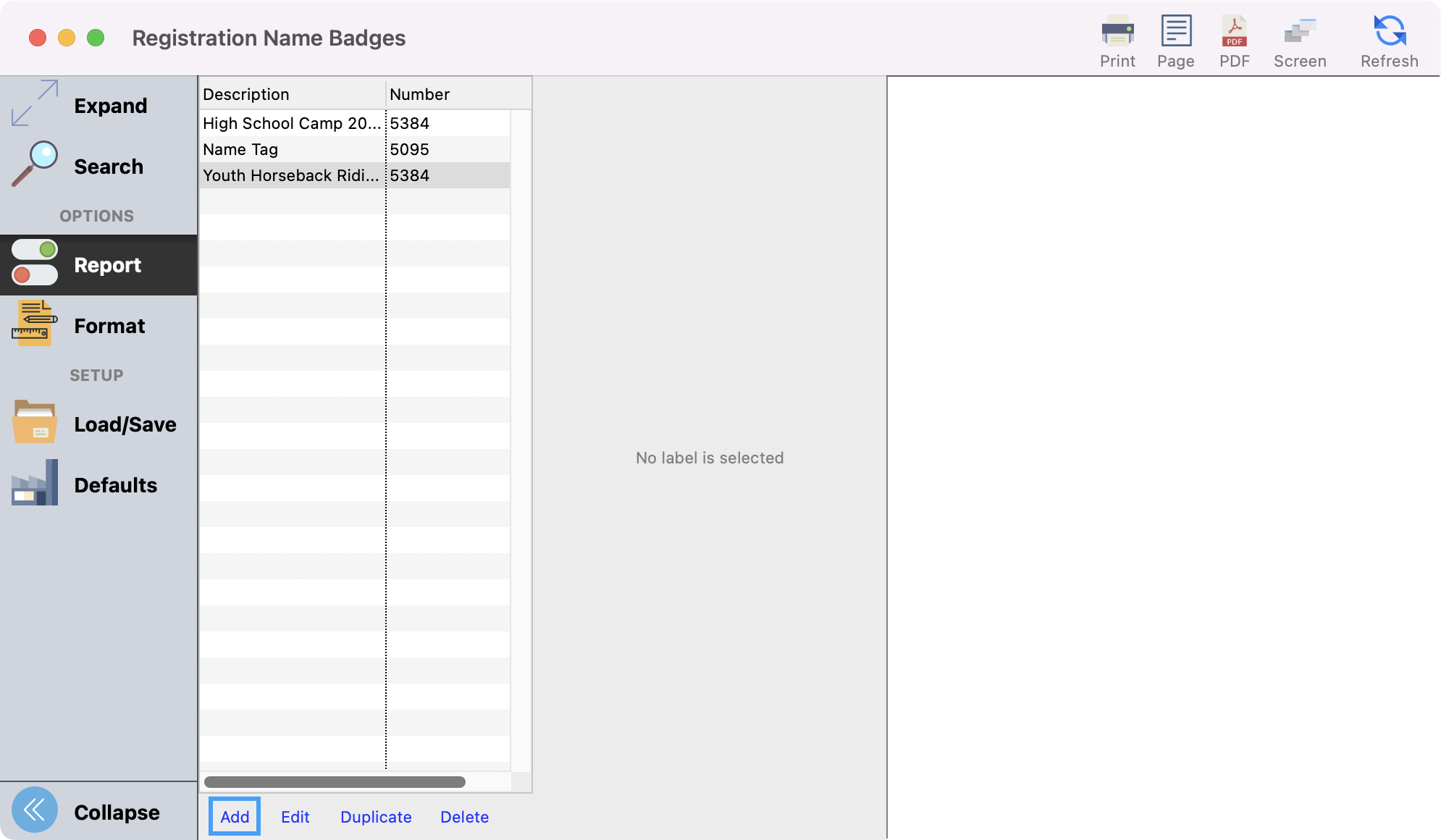Viewport: 1441px width, 840px height.
Task: Click the Search magnifying glass icon
Action: click(35, 165)
